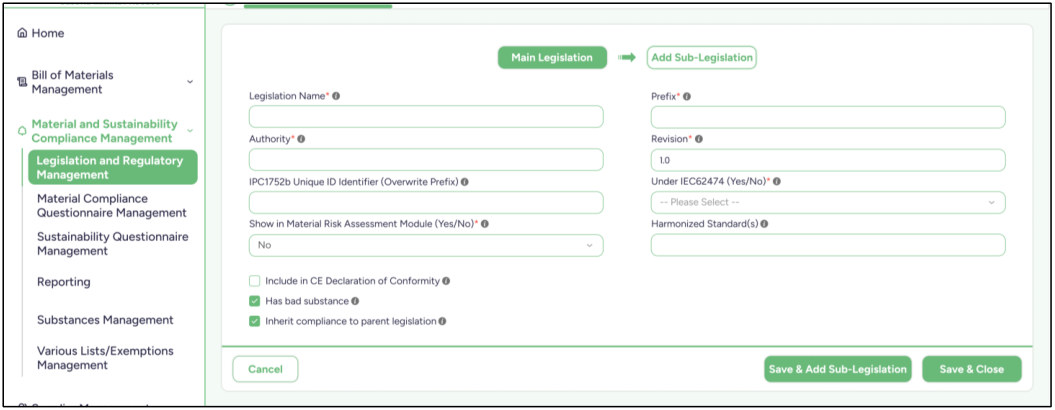1055x410 pixels.
Task: Click info icon next to Legislation Name
Action: 336,96
